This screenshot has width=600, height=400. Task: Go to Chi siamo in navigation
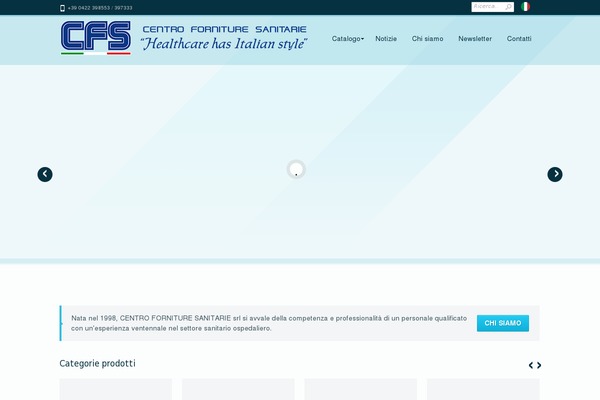pyautogui.click(x=427, y=39)
